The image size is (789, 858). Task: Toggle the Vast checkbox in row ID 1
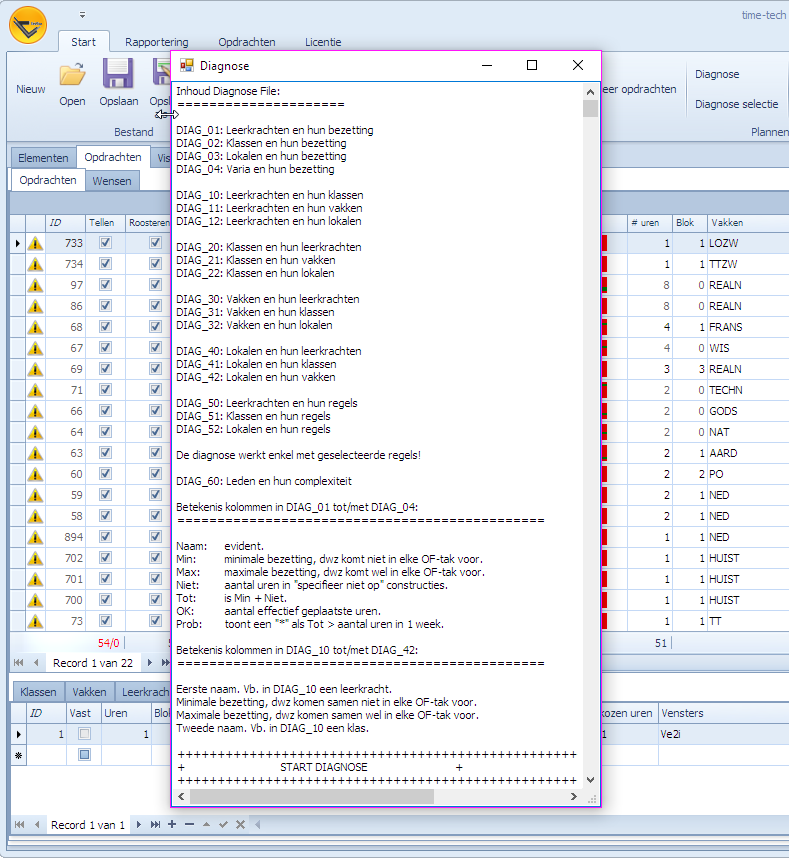(84, 734)
